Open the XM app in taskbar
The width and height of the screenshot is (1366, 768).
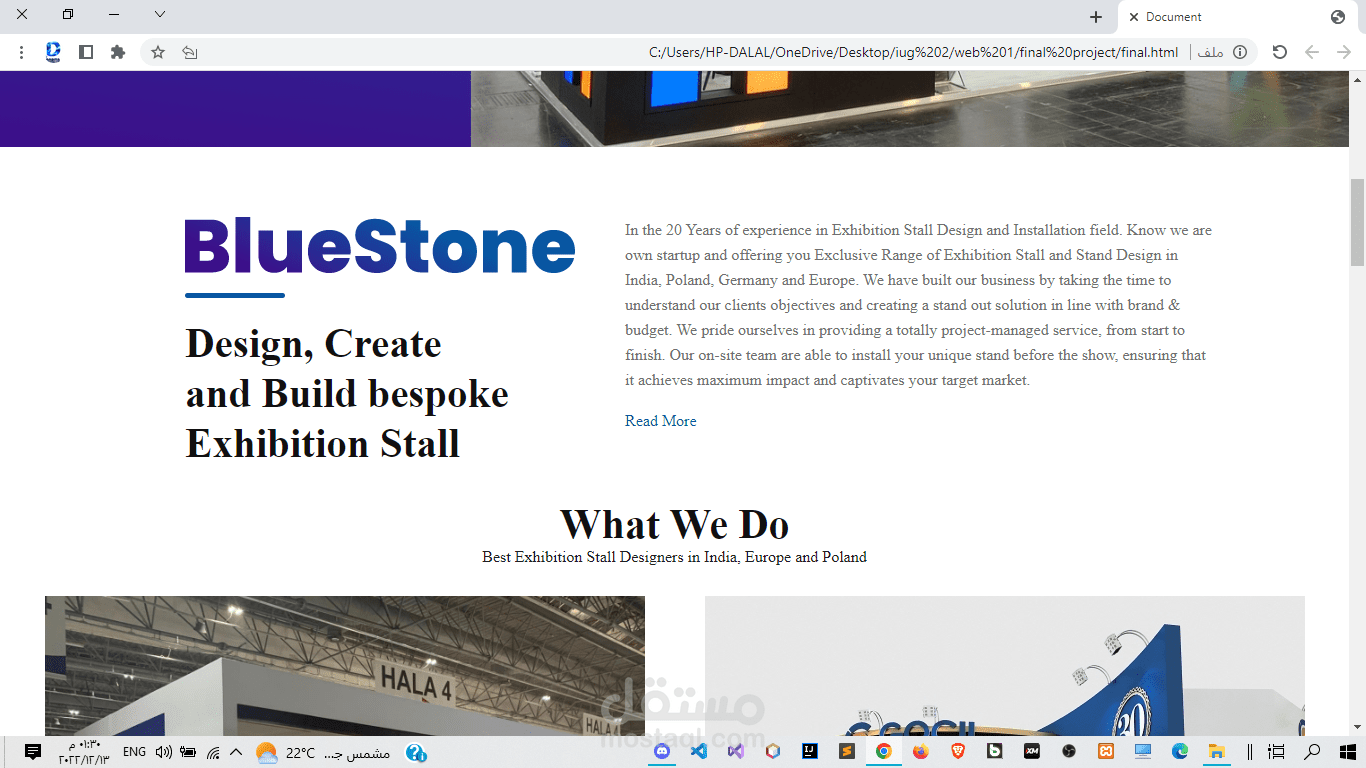point(1032,751)
